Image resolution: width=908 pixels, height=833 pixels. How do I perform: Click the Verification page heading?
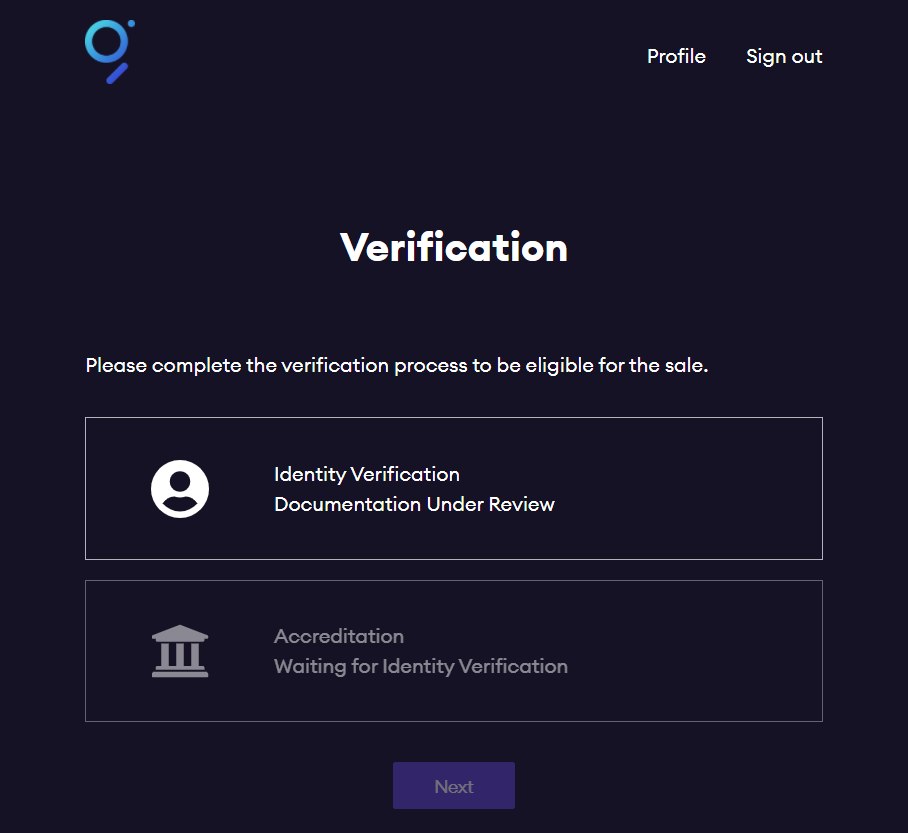pyautogui.click(x=454, y=247)
